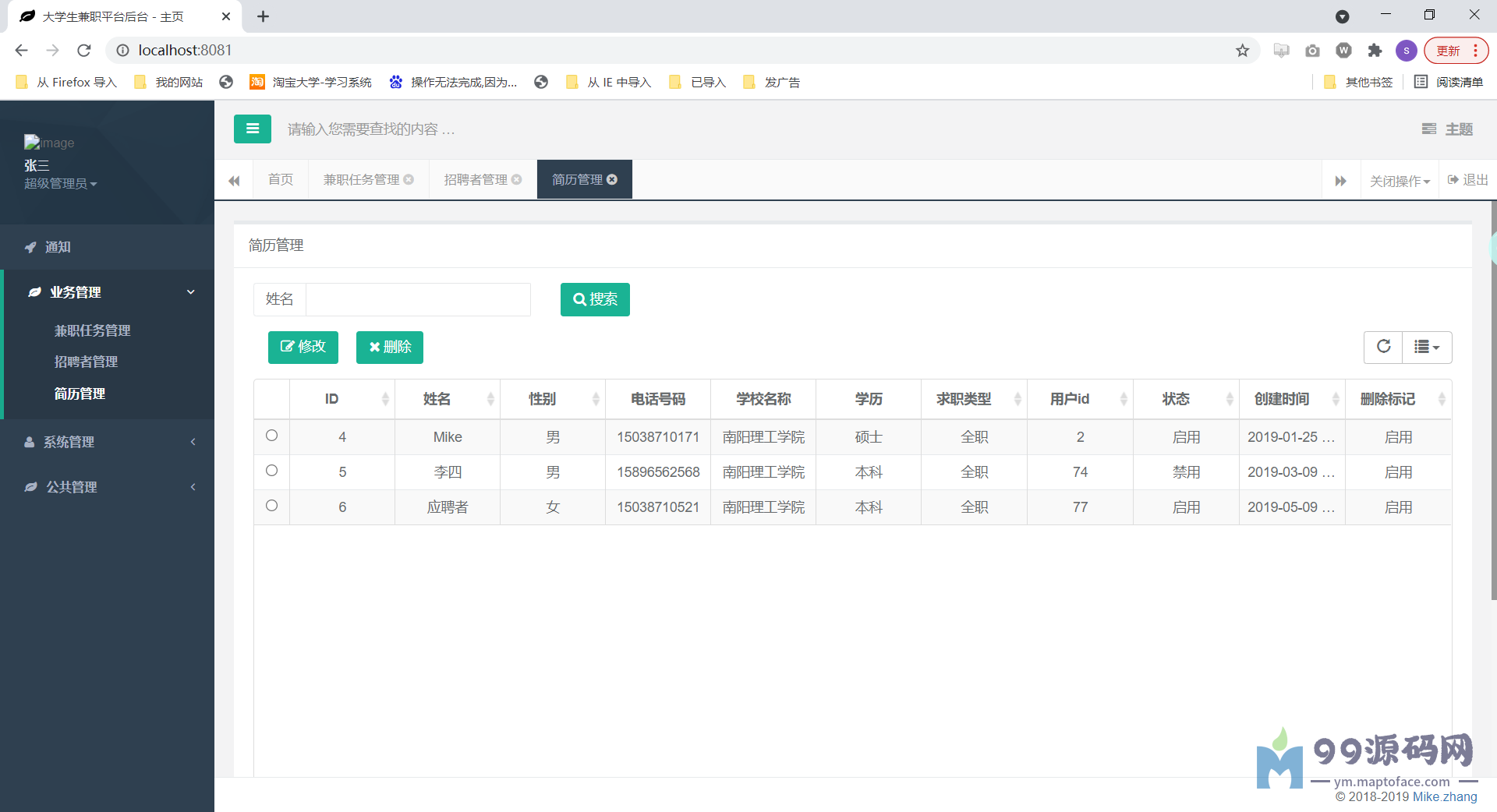Viewport: 1497px width, 812px height.
Task: Click the page vertical scrollbar
Action: pyautogui.click(x=1493, y=401)
